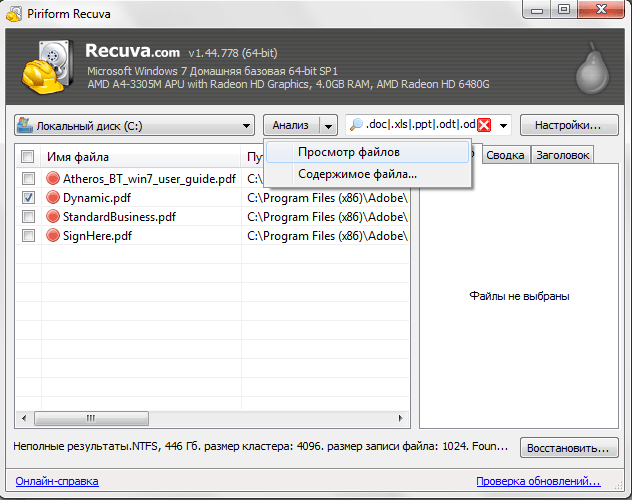Choose Просмотр файлов menu entry

pyautogui.click(x=367, y=152)
